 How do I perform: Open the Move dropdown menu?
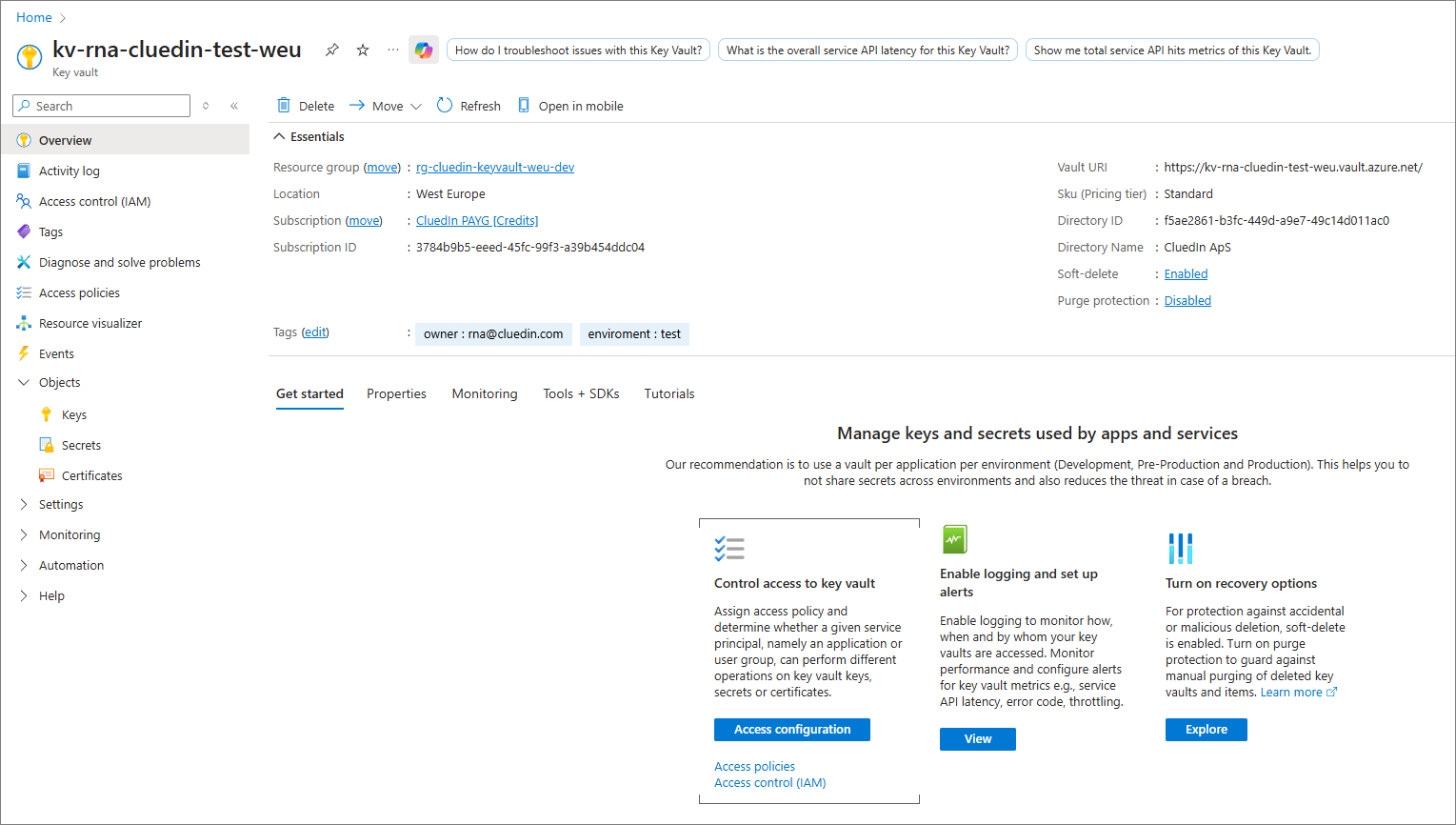point(386,106)
